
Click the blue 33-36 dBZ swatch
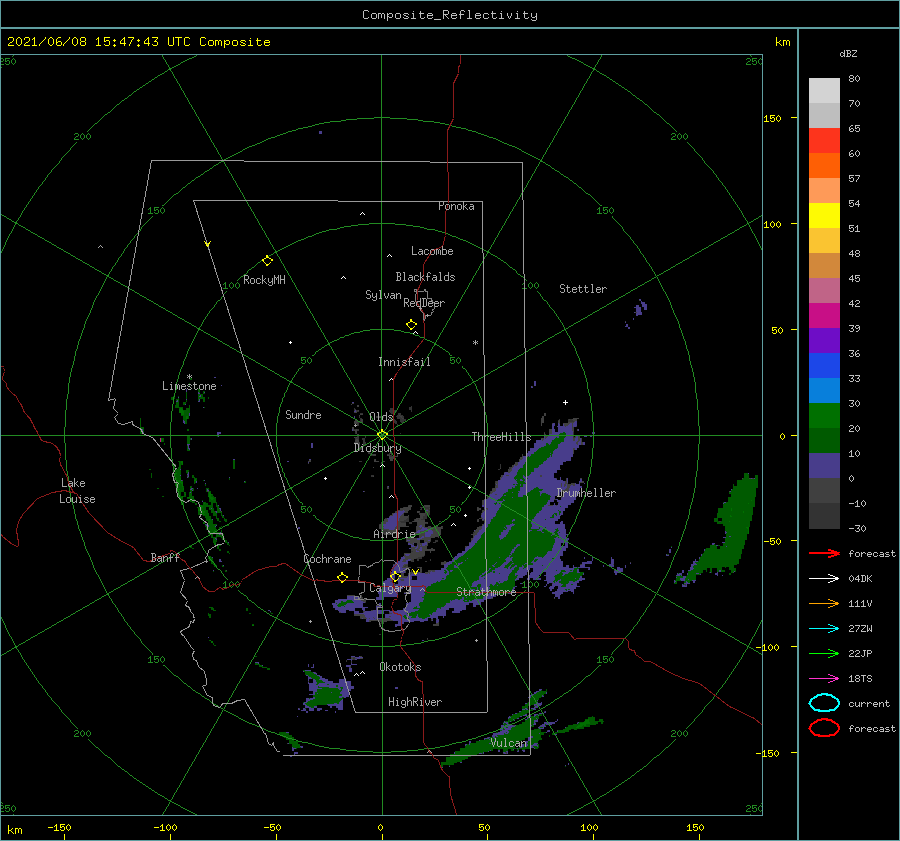click(x=824, y=366)
